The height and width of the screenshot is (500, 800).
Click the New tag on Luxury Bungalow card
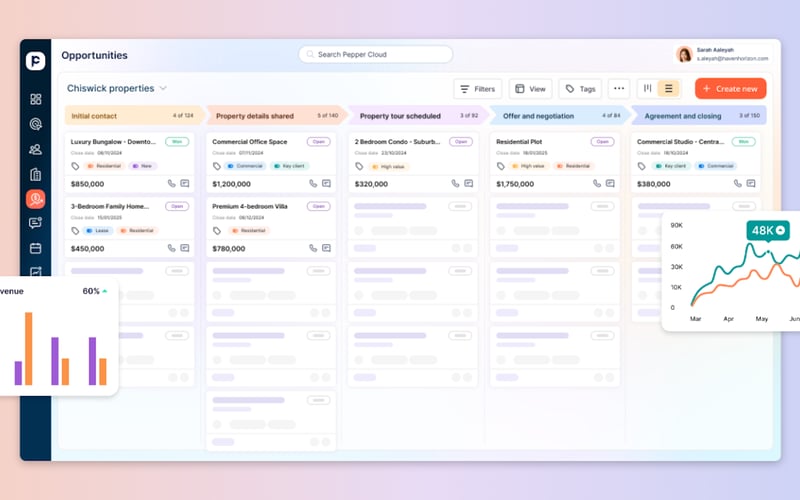click(x=143, y=166)
